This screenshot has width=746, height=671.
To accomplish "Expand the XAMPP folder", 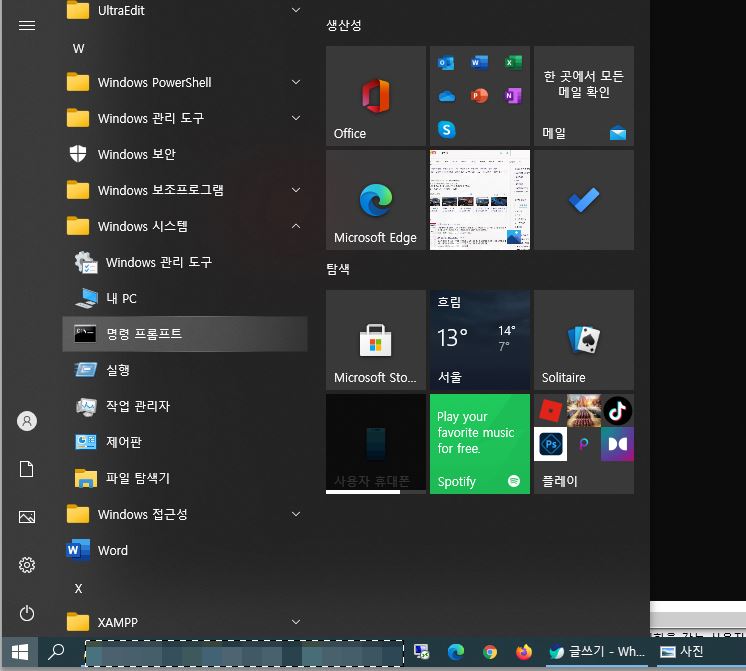I will tap(185, 622).
